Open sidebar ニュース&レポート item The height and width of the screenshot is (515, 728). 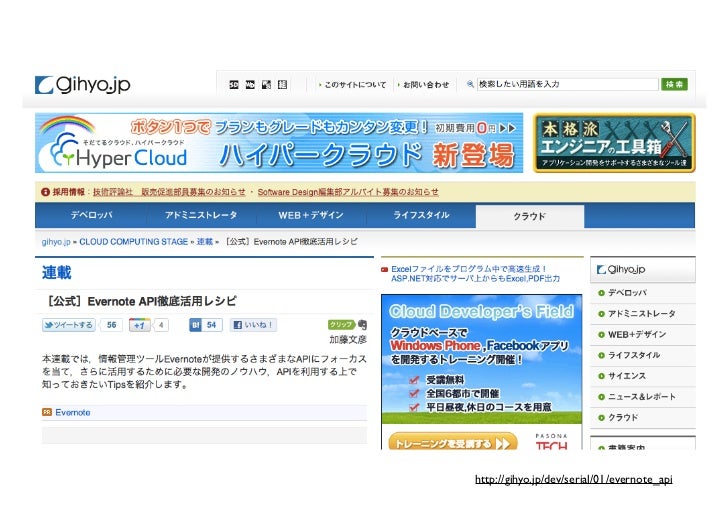(x=643, y=397)
